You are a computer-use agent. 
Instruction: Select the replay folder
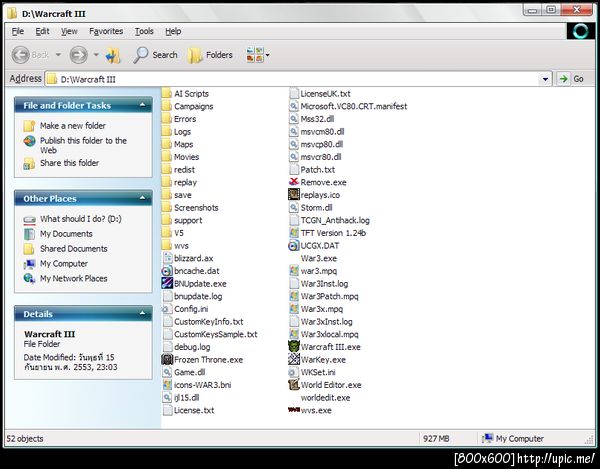179,182
